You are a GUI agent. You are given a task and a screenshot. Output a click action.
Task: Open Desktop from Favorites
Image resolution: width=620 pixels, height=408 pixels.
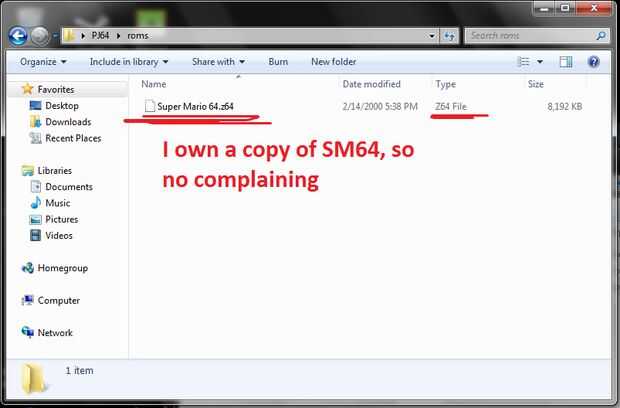(x=62, y=106)
